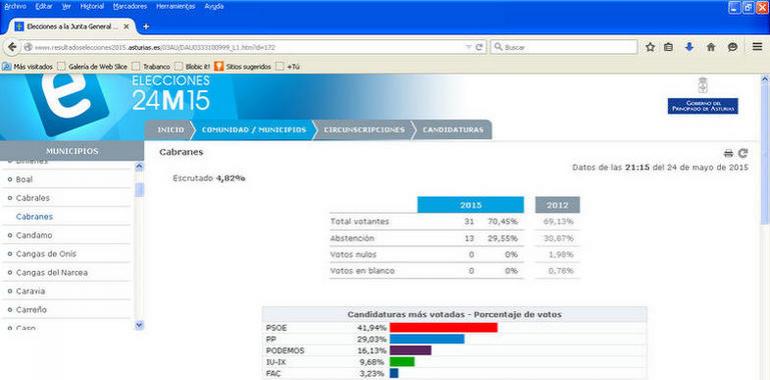Screen dimensions: 770x380
Task: Open the downloads arrow icon
Action: pos(689,47)
